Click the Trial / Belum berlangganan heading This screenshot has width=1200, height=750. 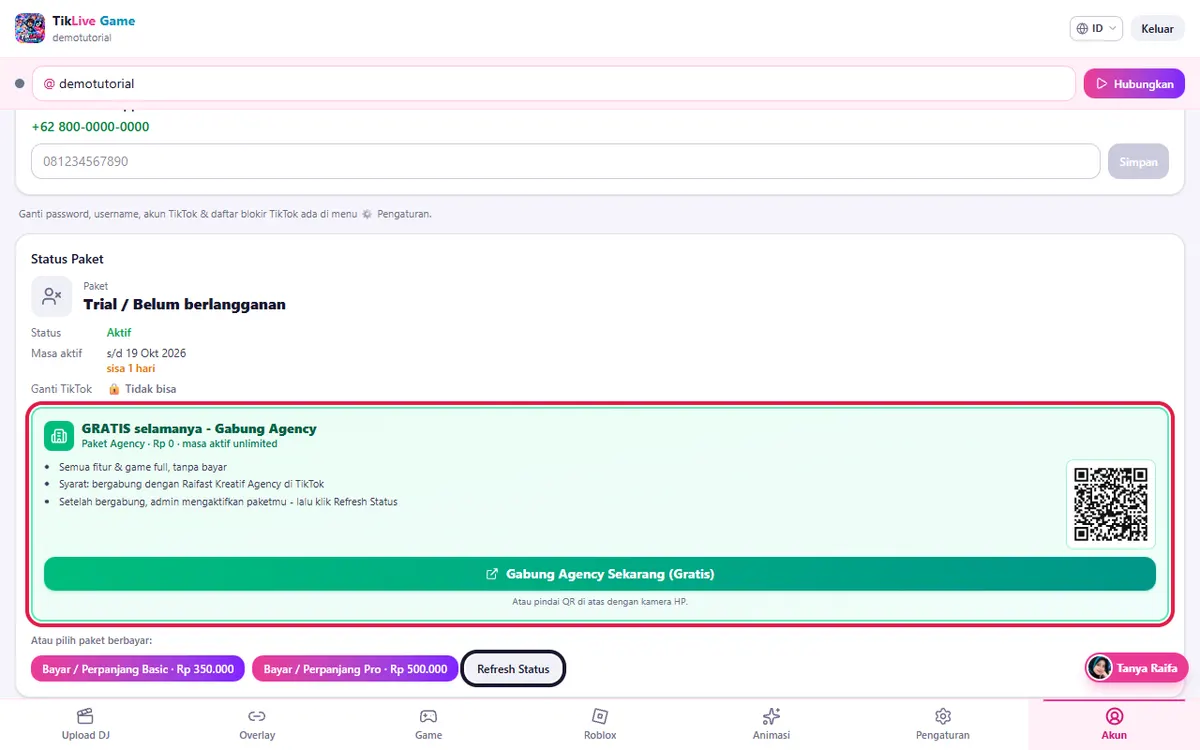pyautogui.click(x=184, y=304)
